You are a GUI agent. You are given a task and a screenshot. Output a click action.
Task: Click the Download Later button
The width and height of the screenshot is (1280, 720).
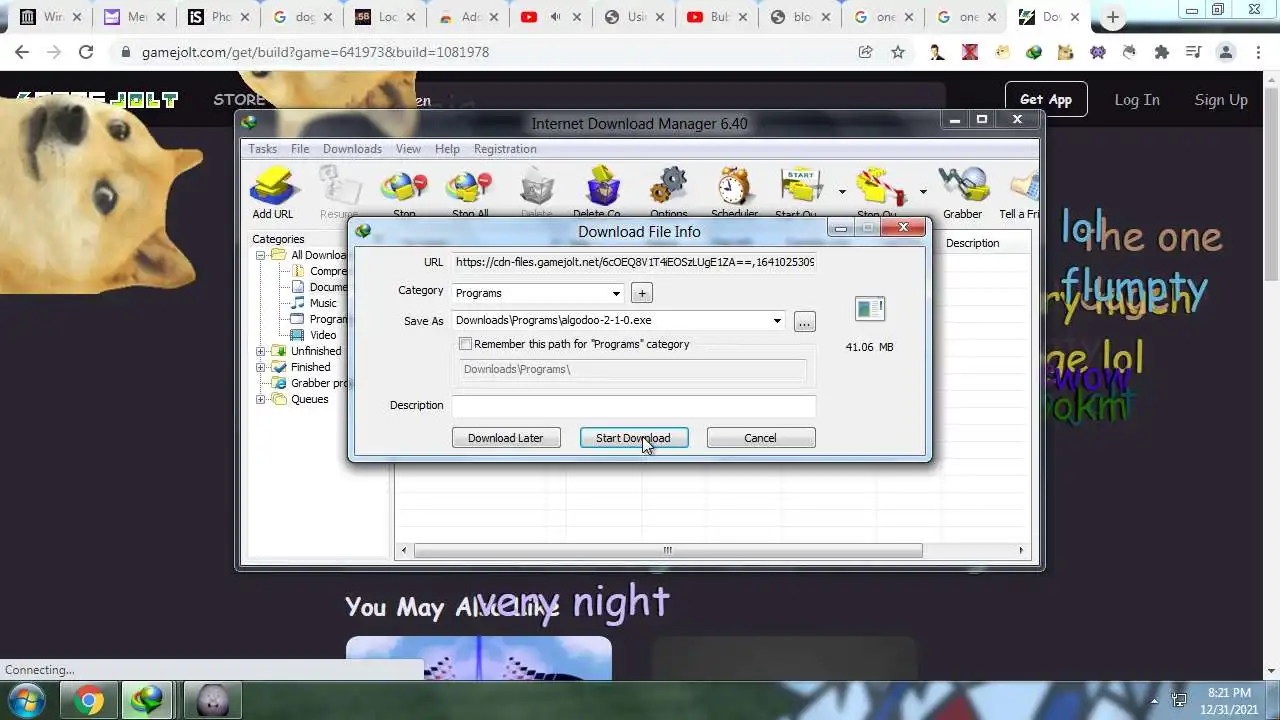[506, 438]
